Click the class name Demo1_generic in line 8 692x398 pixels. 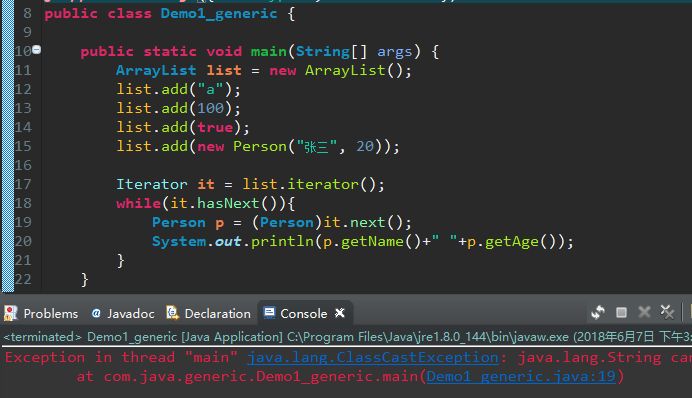219,14
